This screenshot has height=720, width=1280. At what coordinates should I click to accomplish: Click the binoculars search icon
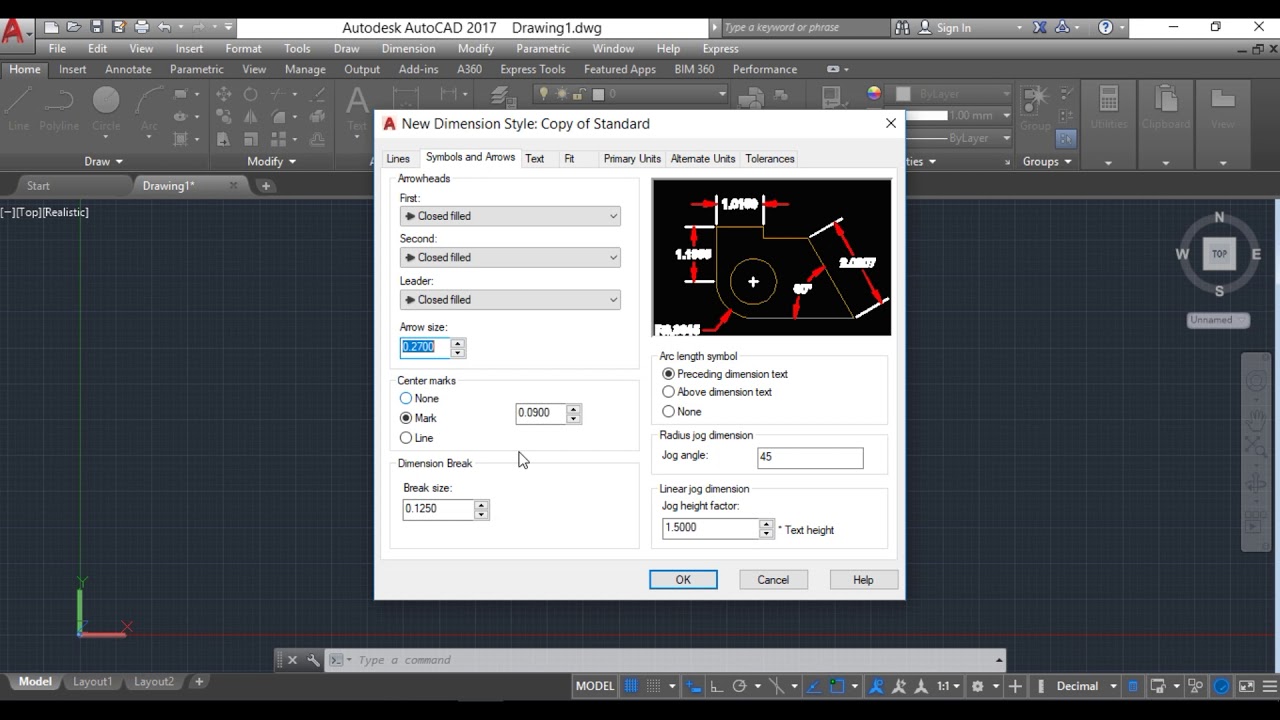[x=902, y=28]
